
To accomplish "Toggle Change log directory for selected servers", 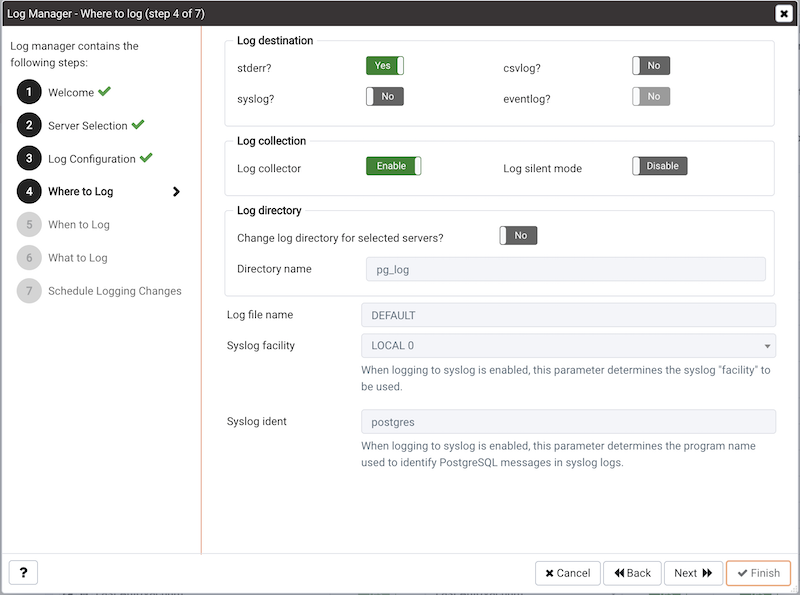I will [518, 235].
